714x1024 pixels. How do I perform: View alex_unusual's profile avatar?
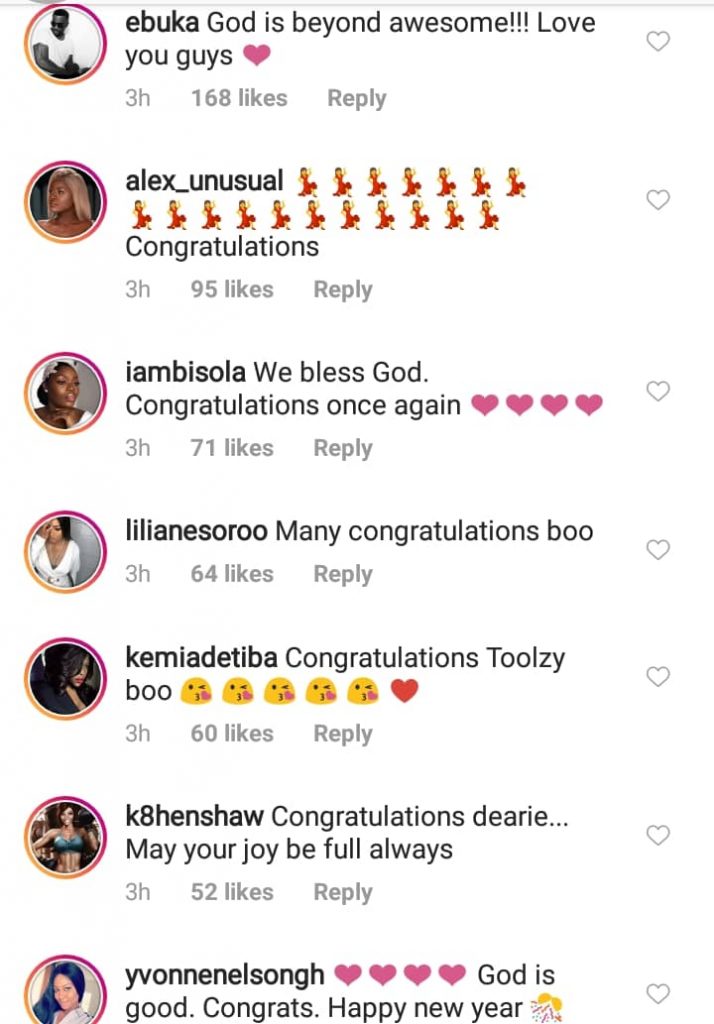point(65,201)
